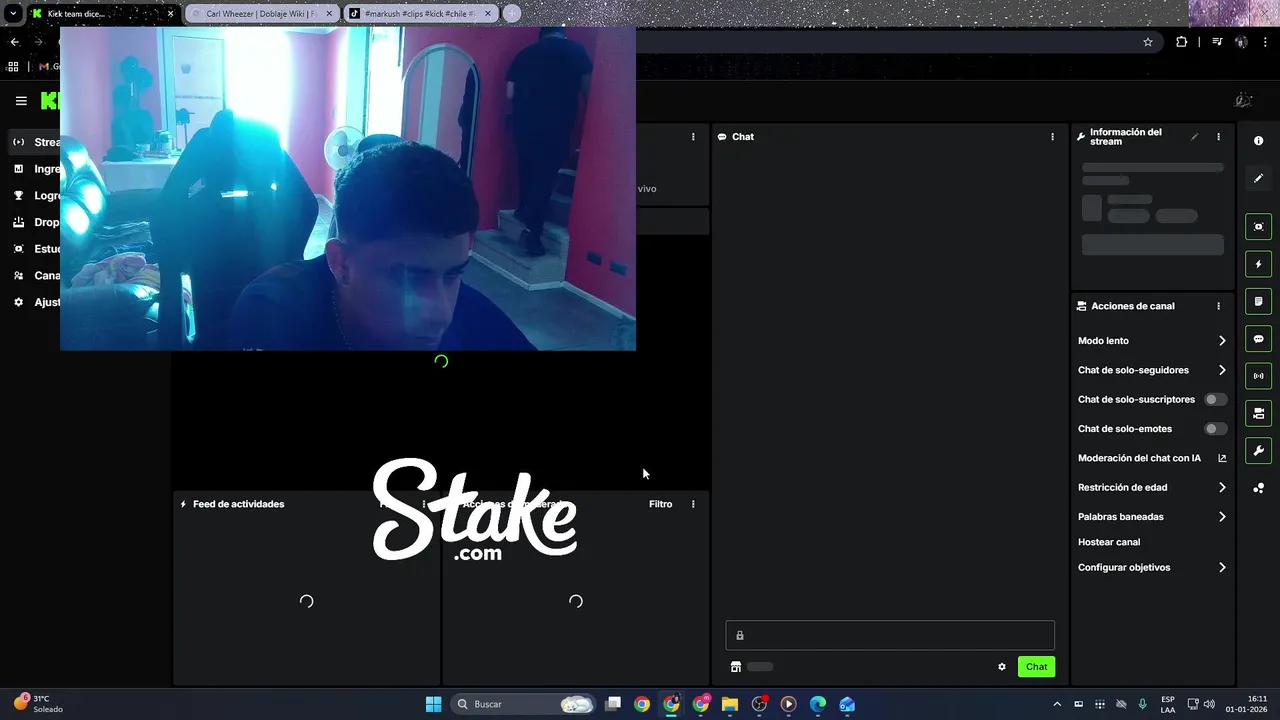Open the 31°C Soleado weather widget

tap(38, 704)
